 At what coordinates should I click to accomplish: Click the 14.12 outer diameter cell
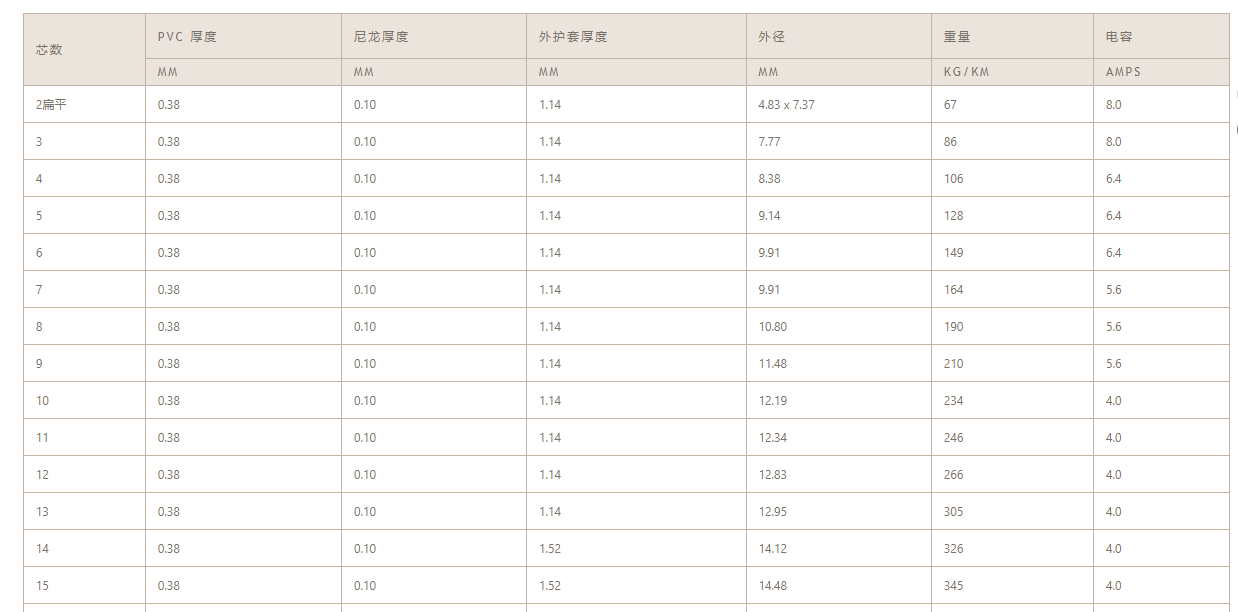click(x=839, y=549)
